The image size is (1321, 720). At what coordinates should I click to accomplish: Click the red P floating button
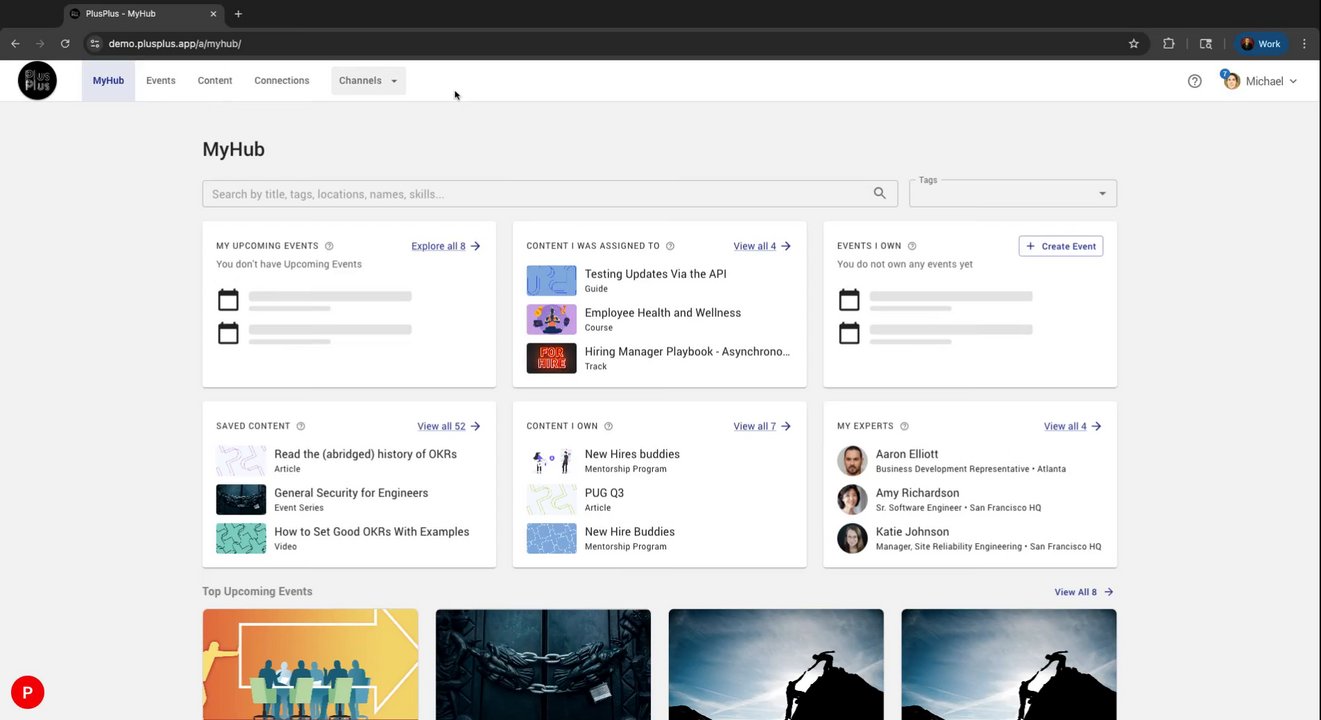27,692
